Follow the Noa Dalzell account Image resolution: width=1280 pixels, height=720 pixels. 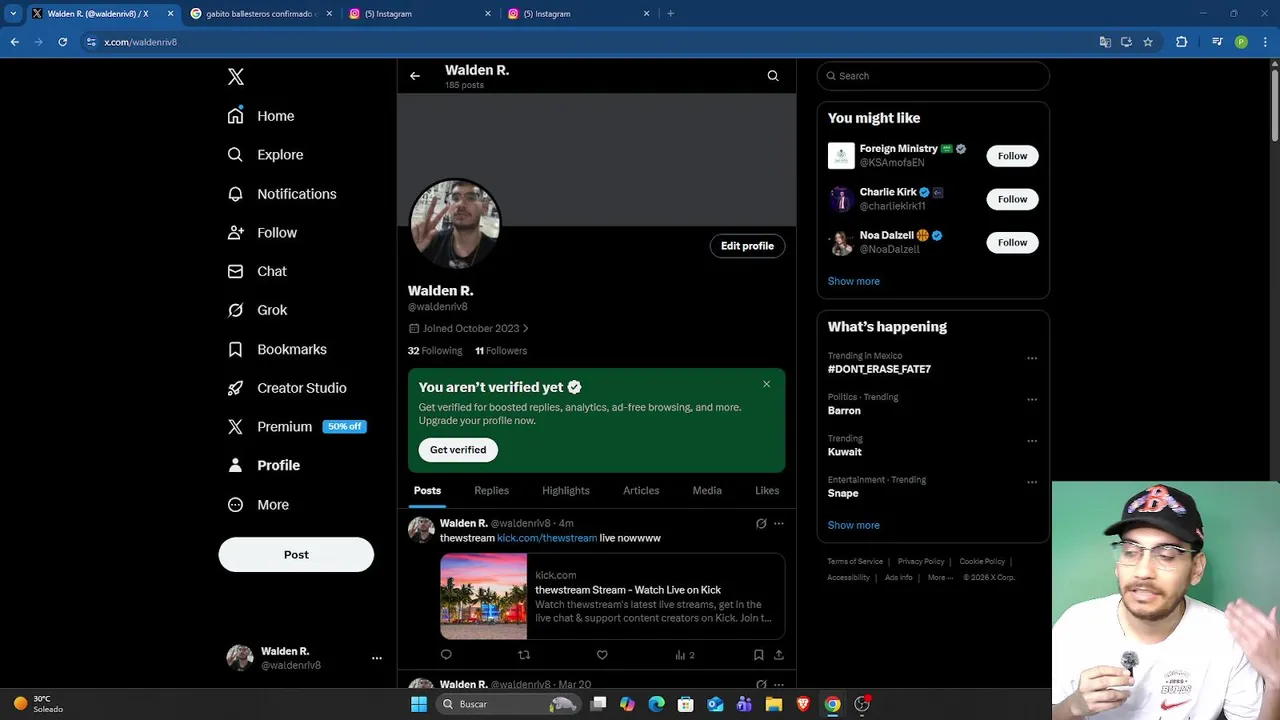pyautogui.click(x=1012, y=242)
